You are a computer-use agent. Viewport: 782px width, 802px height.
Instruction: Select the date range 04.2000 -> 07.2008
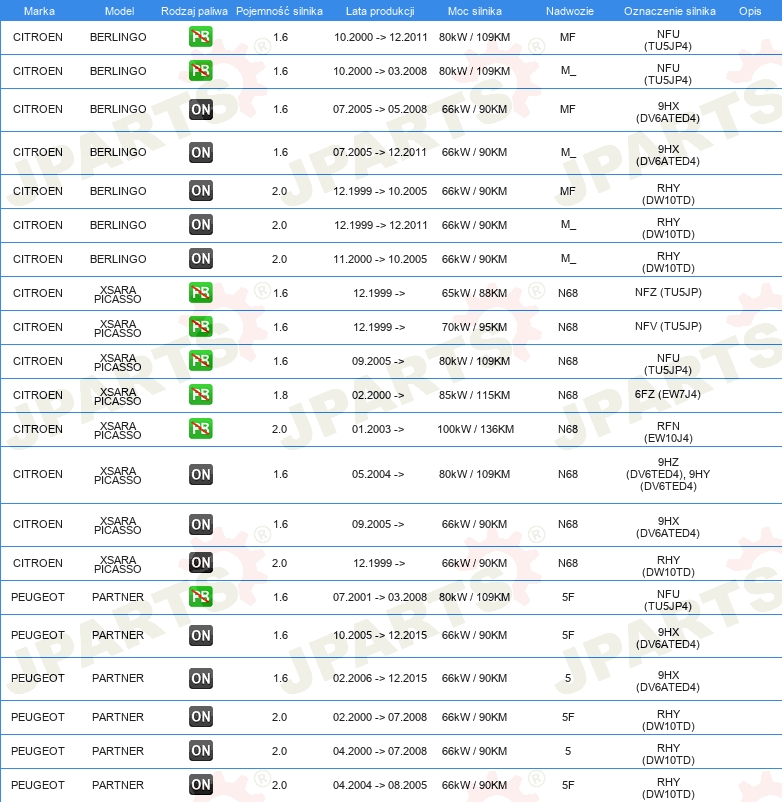(380, 751)
